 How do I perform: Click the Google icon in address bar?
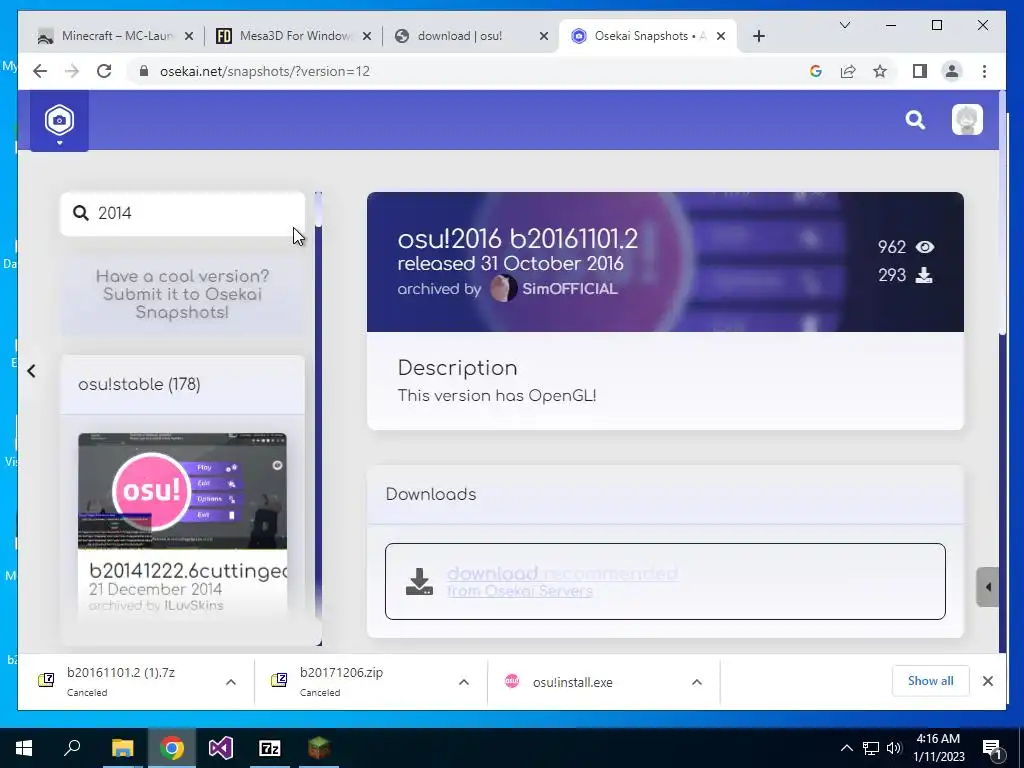[816, 71]
